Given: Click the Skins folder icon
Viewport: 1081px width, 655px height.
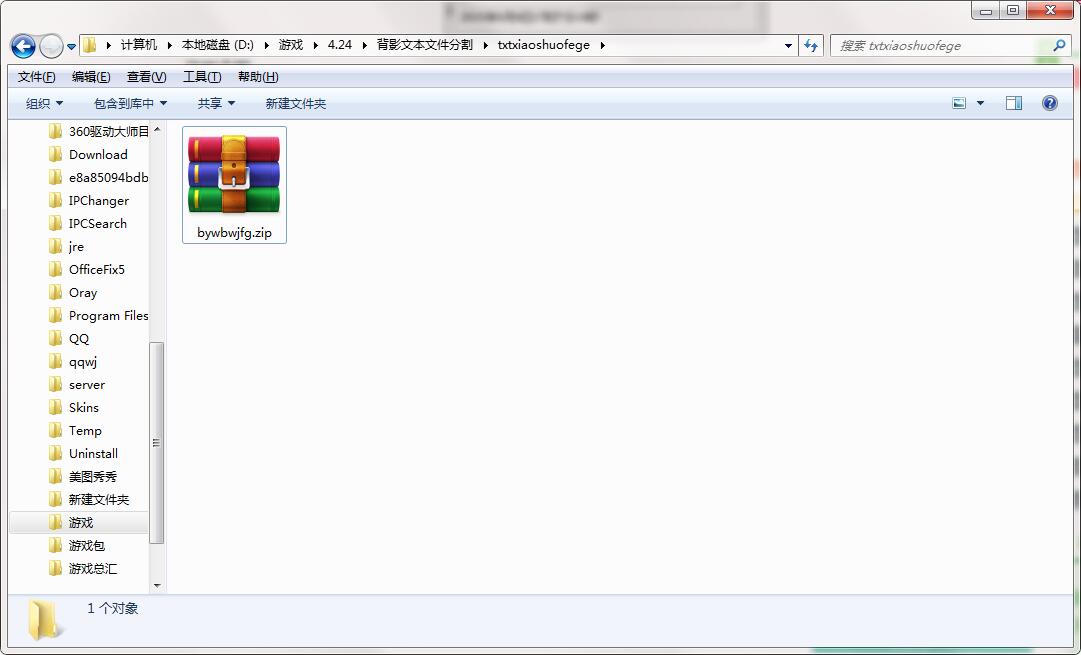Looking at the screenshot, I should (56, 407).
